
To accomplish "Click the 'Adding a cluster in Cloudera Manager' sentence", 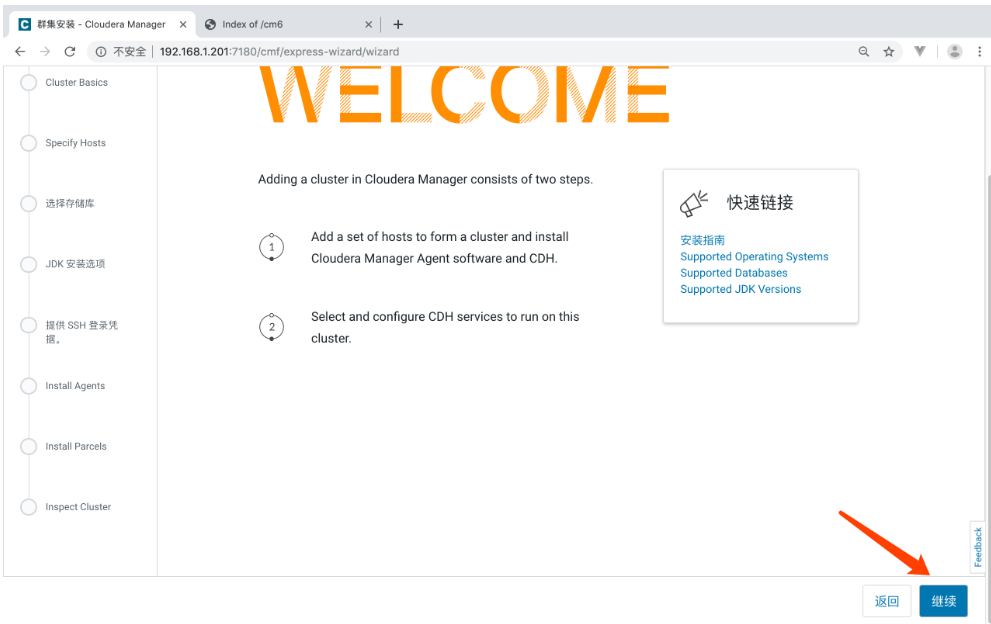I will coord(425,180).
